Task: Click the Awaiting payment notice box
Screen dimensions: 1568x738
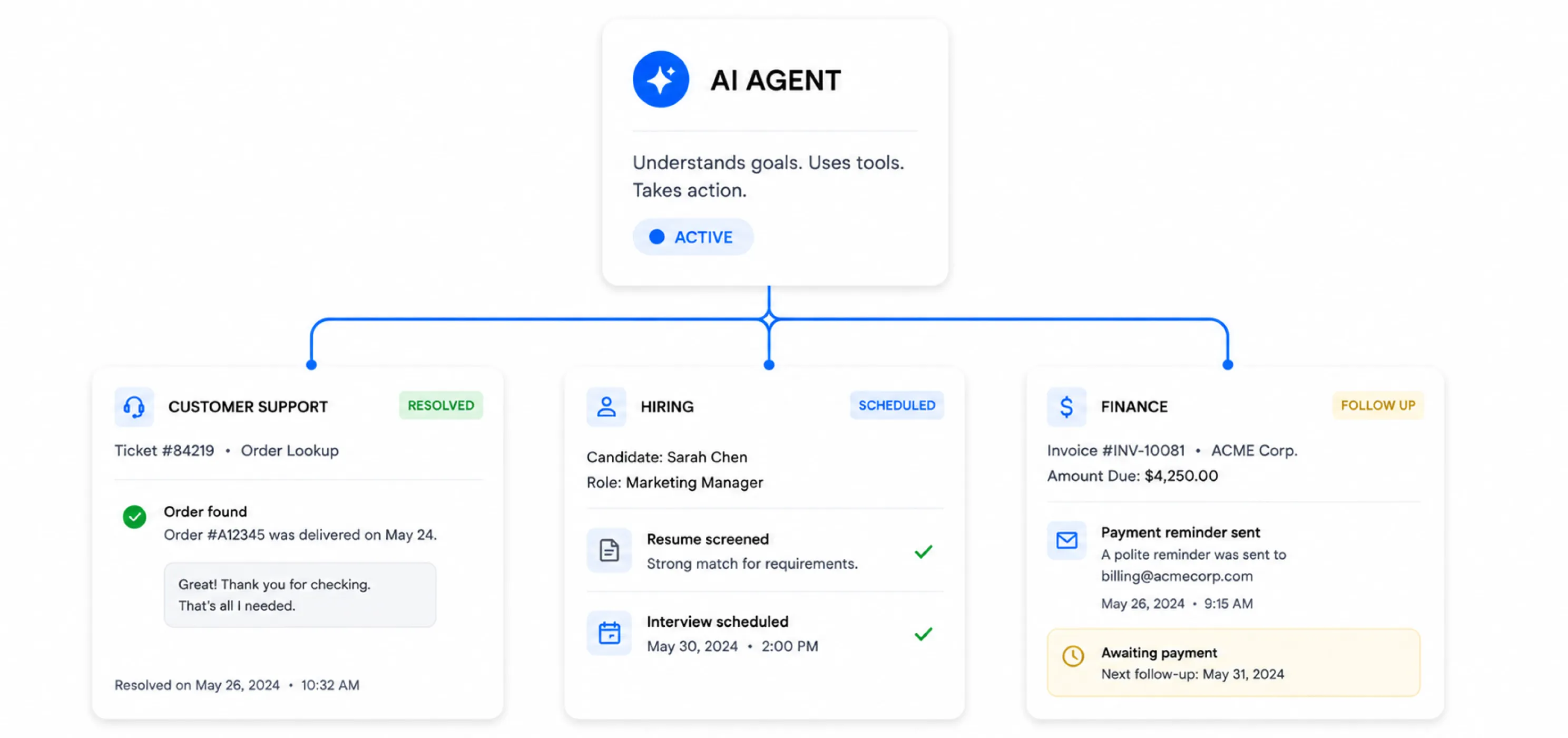Action: [x=1233, y=663]
